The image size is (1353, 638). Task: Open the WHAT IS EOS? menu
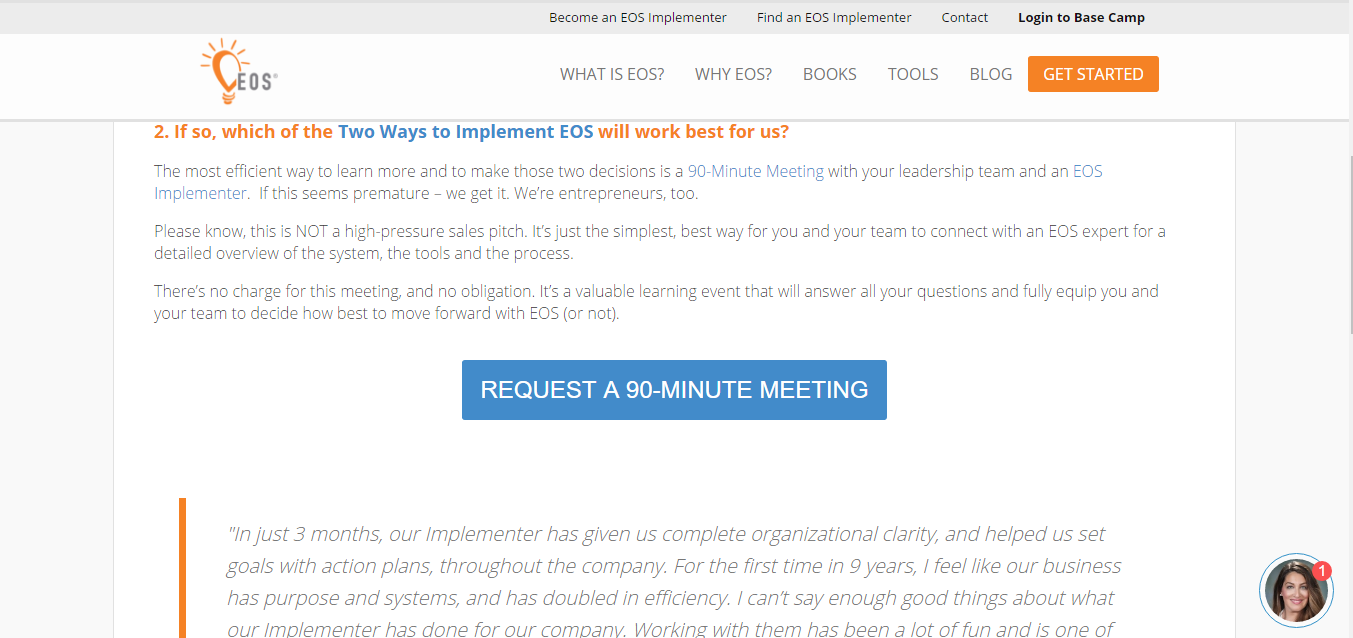[611, 74]
